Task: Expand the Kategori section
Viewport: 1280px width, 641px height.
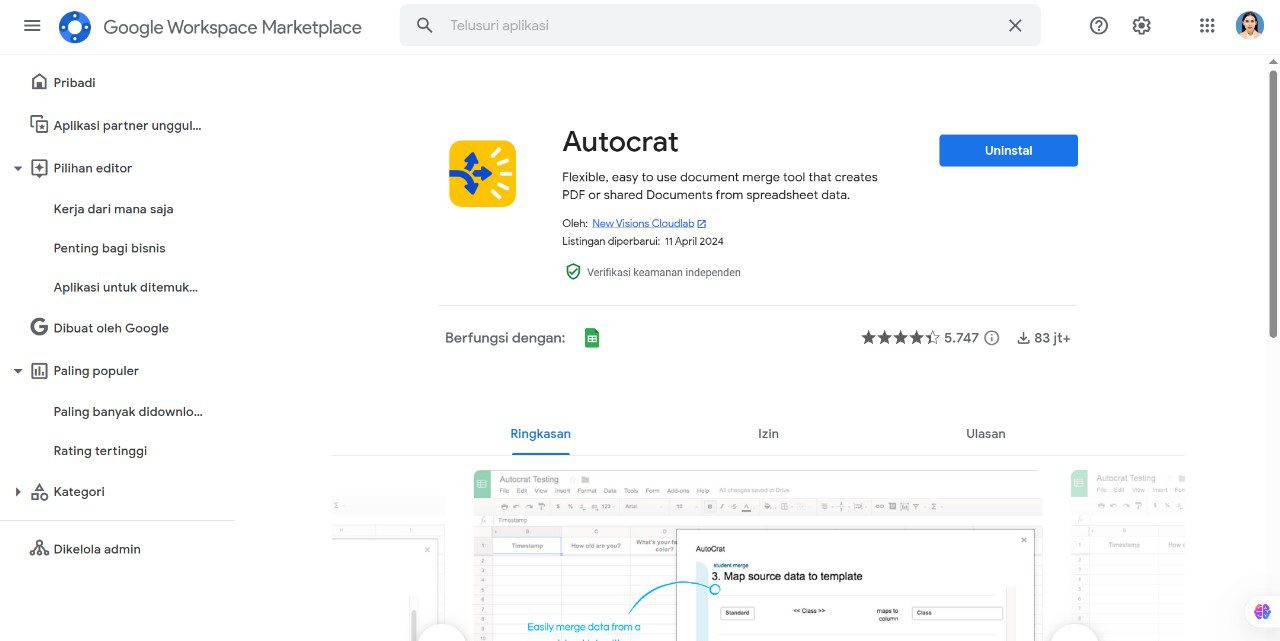Action: point(16,491)
